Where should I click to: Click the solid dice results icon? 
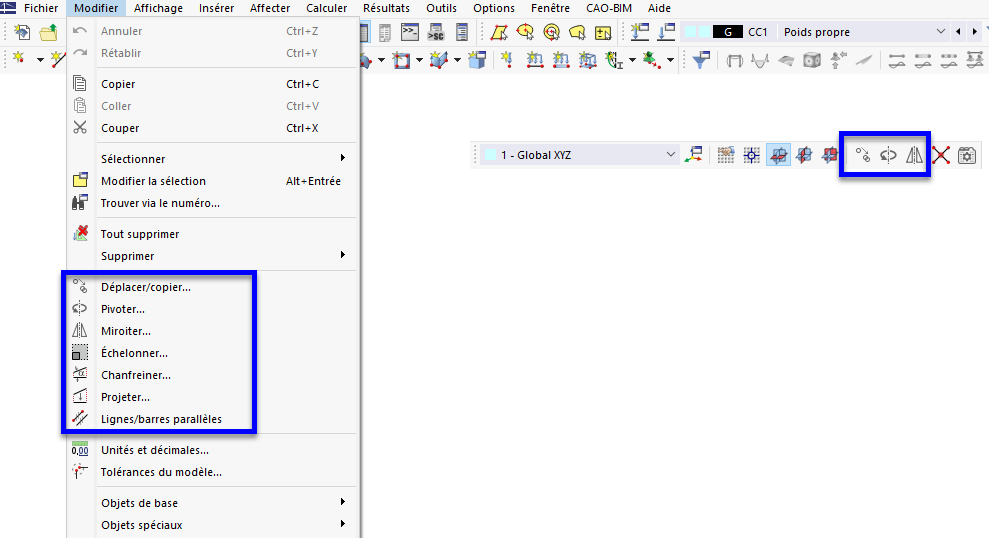click(x=812, y=60)
